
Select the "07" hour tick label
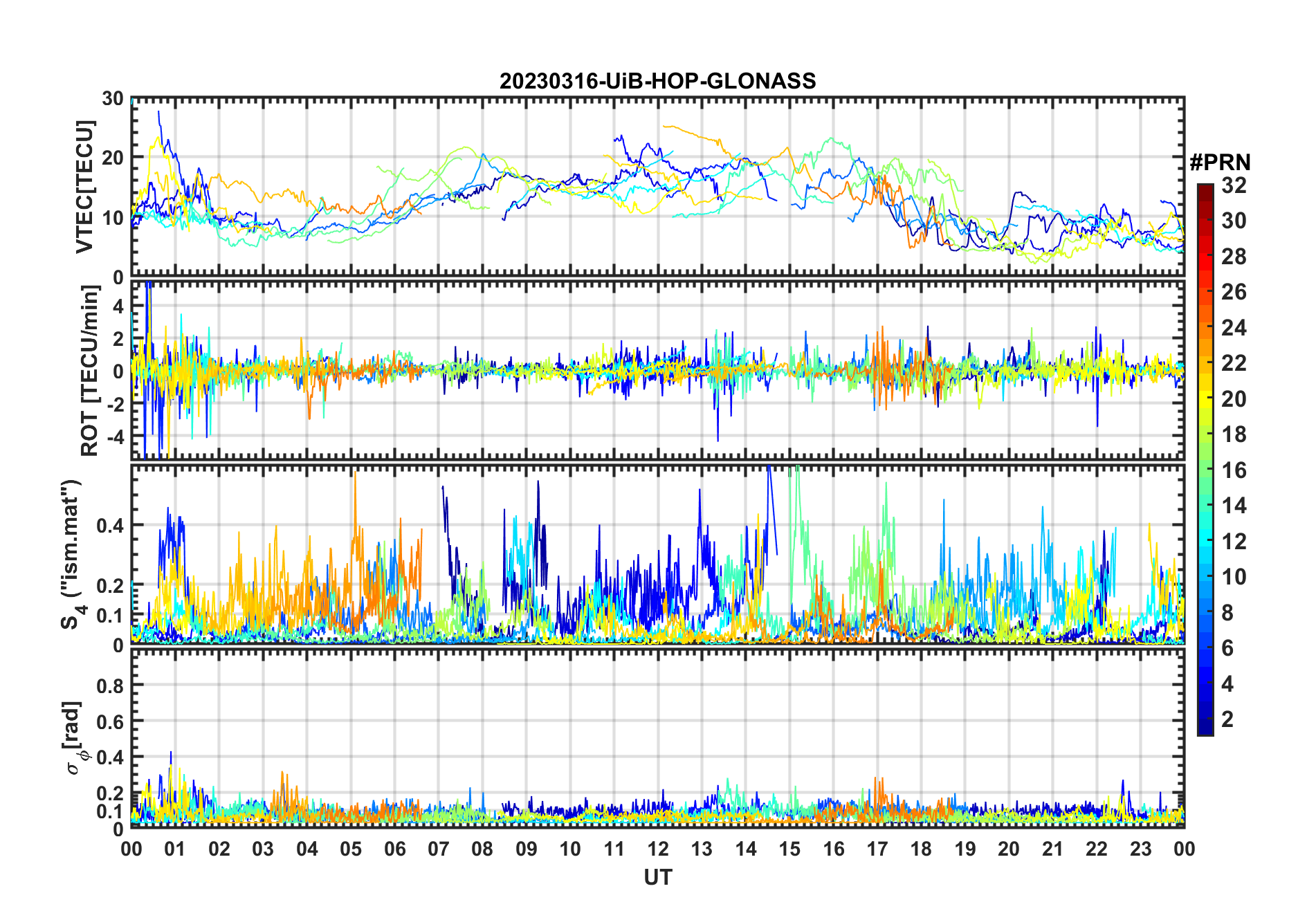click(439, 849)
